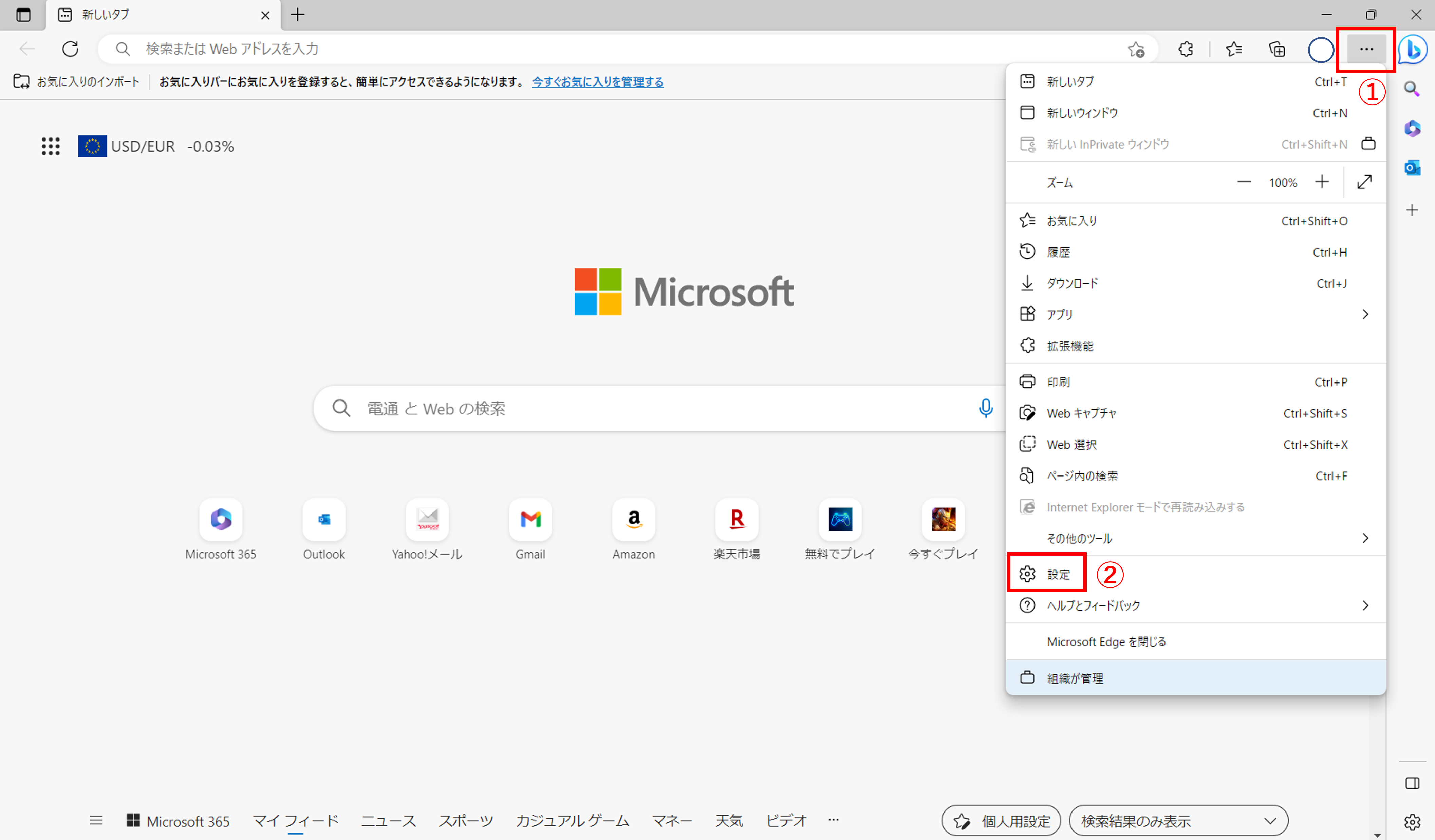
Task: Open the Bing chat sidebar icon
Action: (x=1412, y=50)
